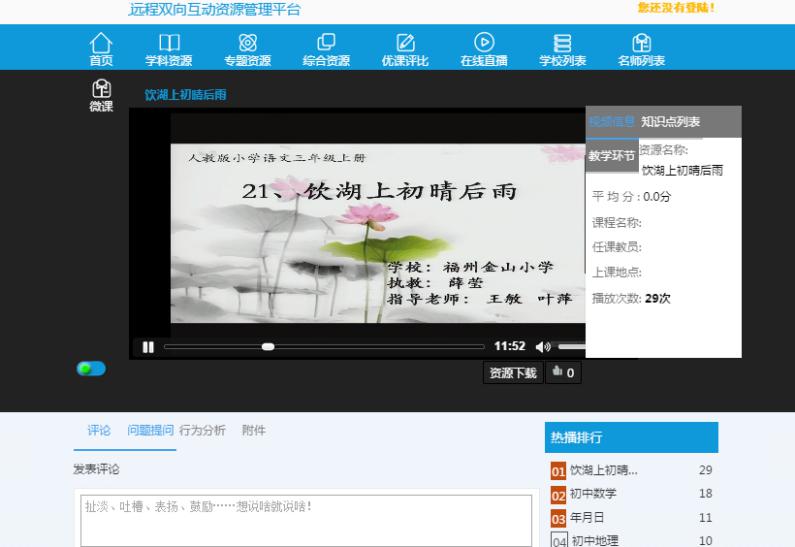795x547 pixels.
Task: Select the 行为分析 tab
Action: click(x=202, y=430)
